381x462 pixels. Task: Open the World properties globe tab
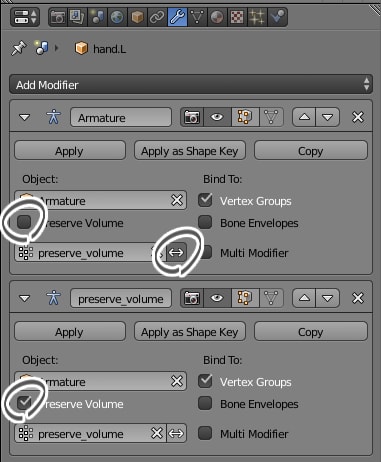point(117,17)
